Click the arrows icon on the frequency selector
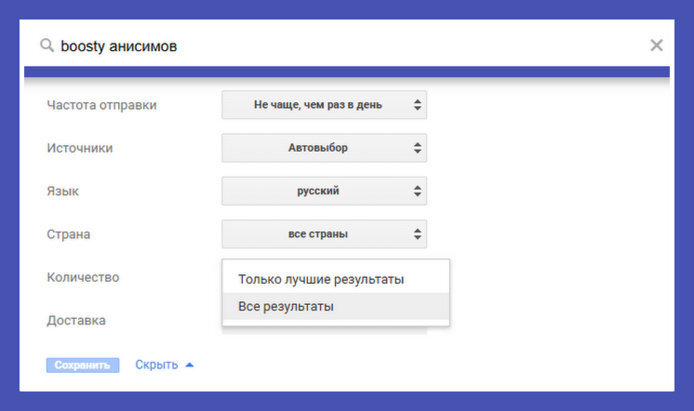This screenshot has width=694, height=411. pyautogui.click(x=417, y=105)
